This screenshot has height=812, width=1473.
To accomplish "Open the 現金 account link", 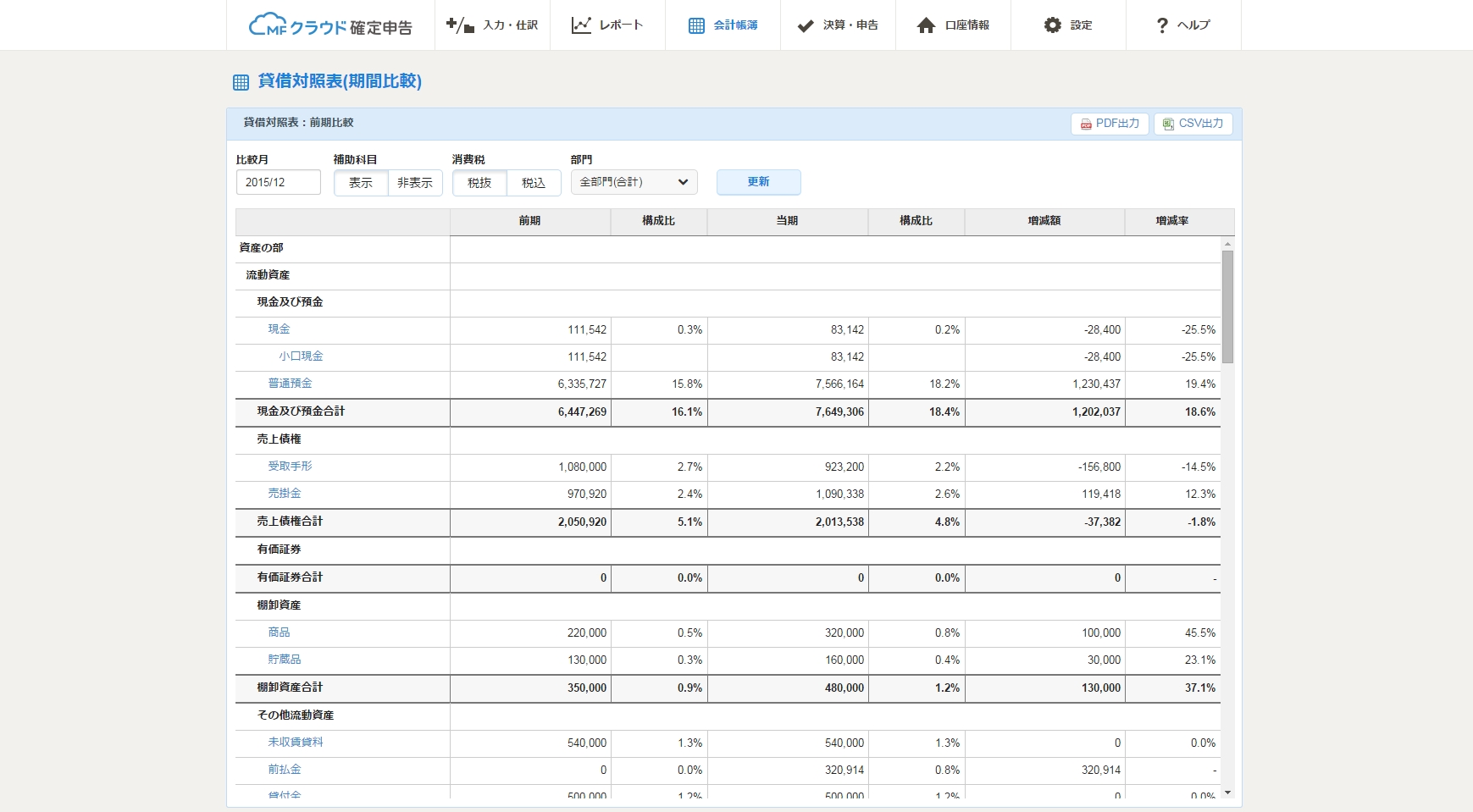I will [279, 329].
